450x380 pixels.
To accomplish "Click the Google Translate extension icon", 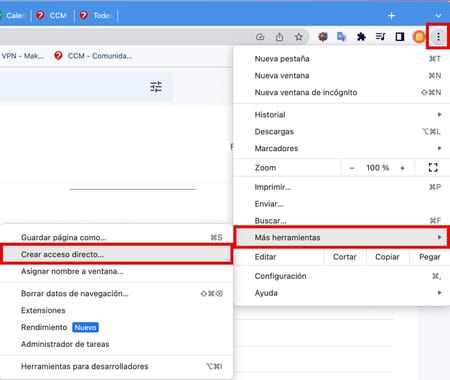I will tap(342, 37).
